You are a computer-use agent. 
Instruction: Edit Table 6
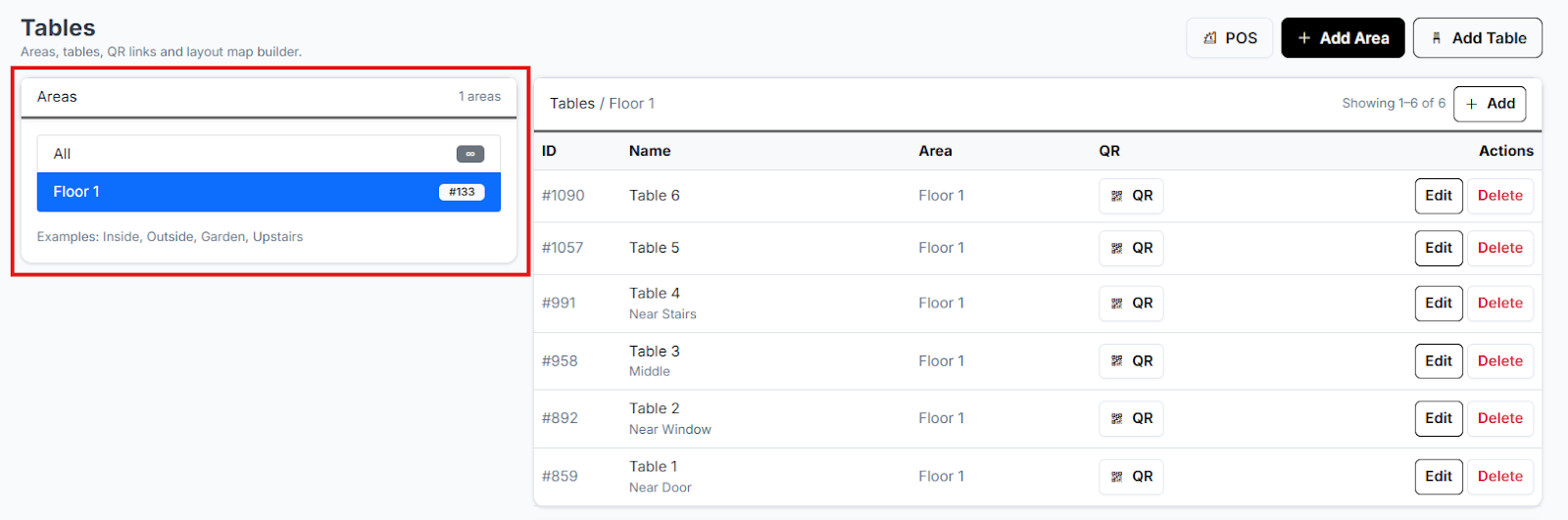(x=1438, y=196)
